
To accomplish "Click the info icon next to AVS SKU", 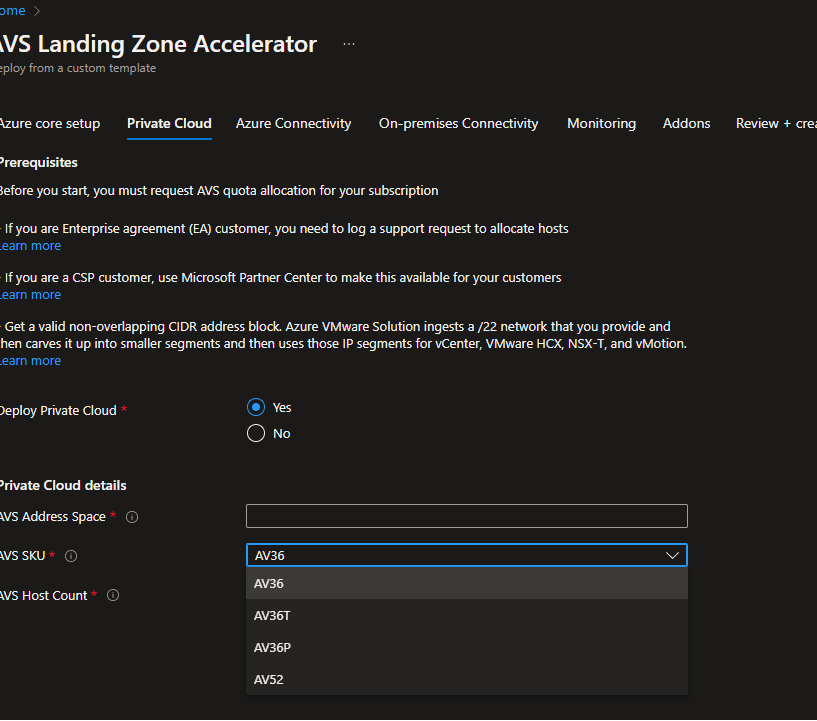I will (70, 555).
